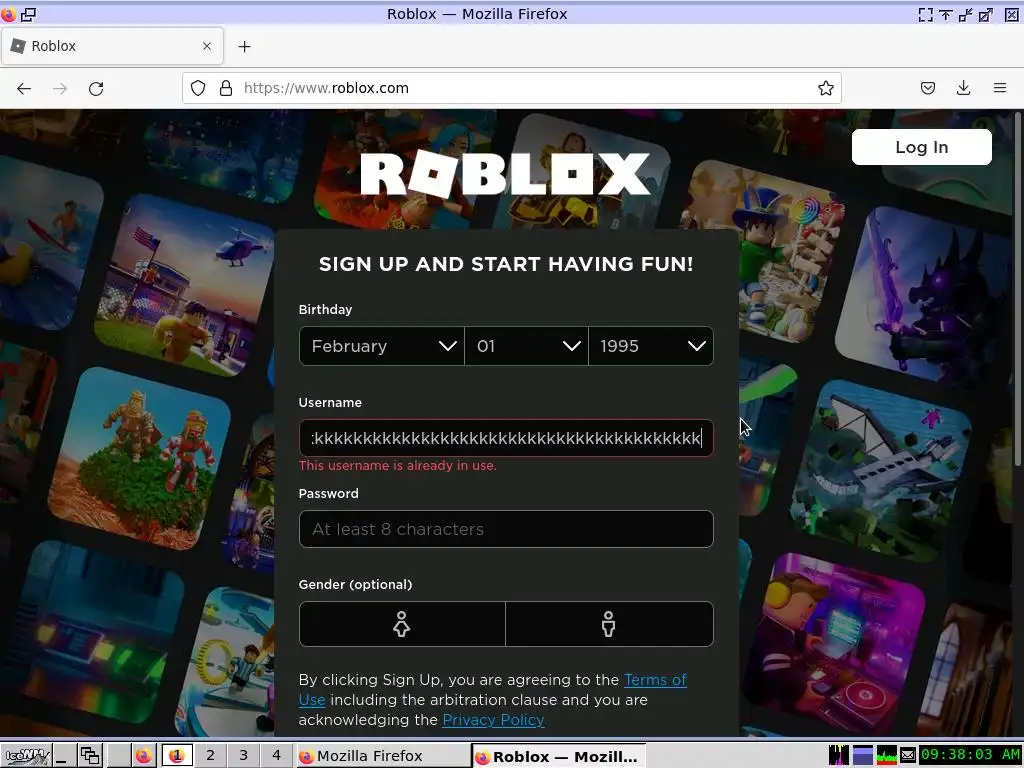Click the 'SIGN UP AND START HAVING FUN!' heading

coord(506,264)
